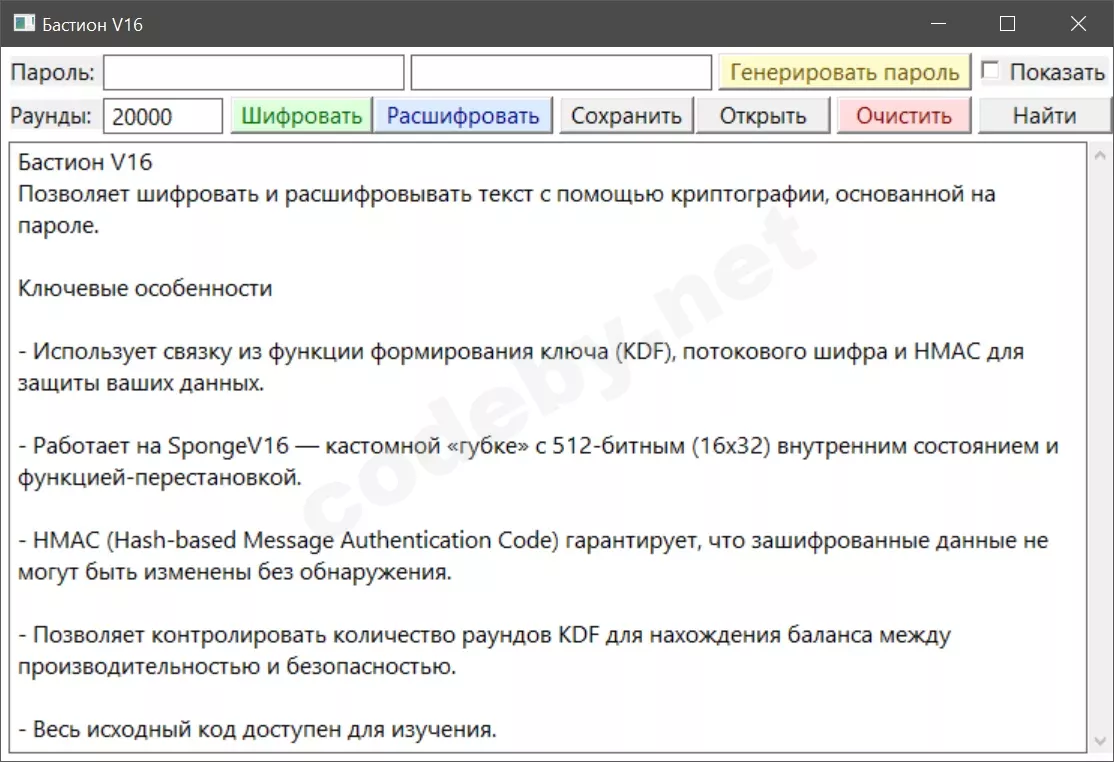Viewport: 1114px width, 762px height.
Task: Close the Бастион application
Action: [x=1078, y=22]
